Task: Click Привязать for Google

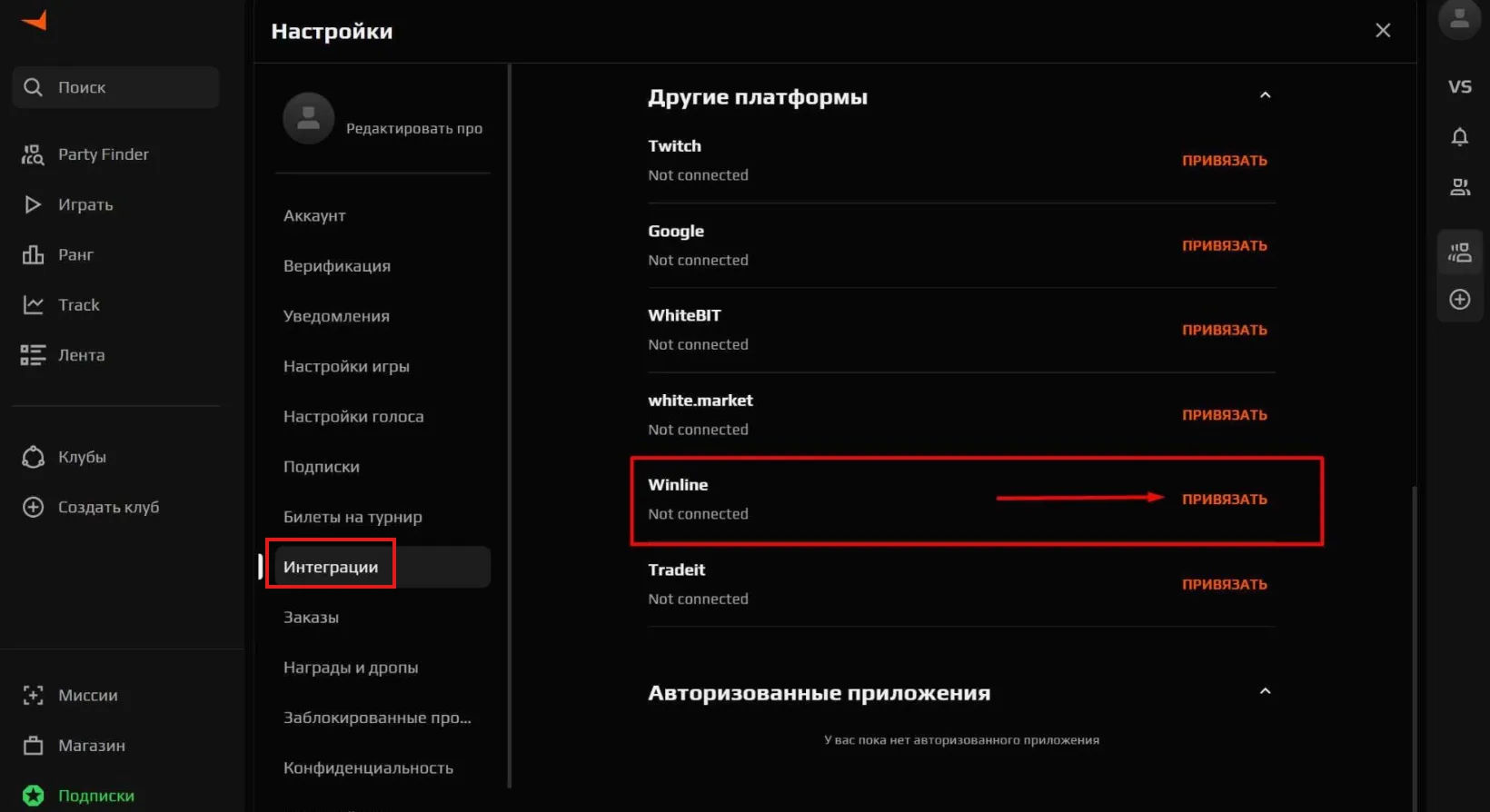Action: (x=1224, y=246)
